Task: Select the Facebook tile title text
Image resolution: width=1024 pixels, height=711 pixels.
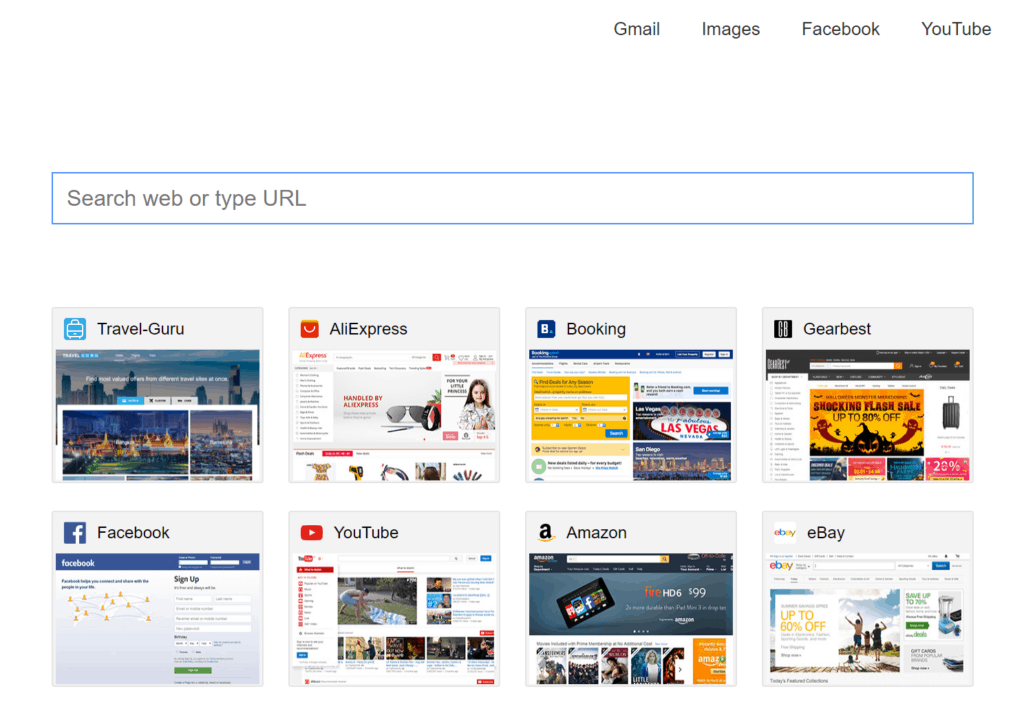Action: (133, 533)
